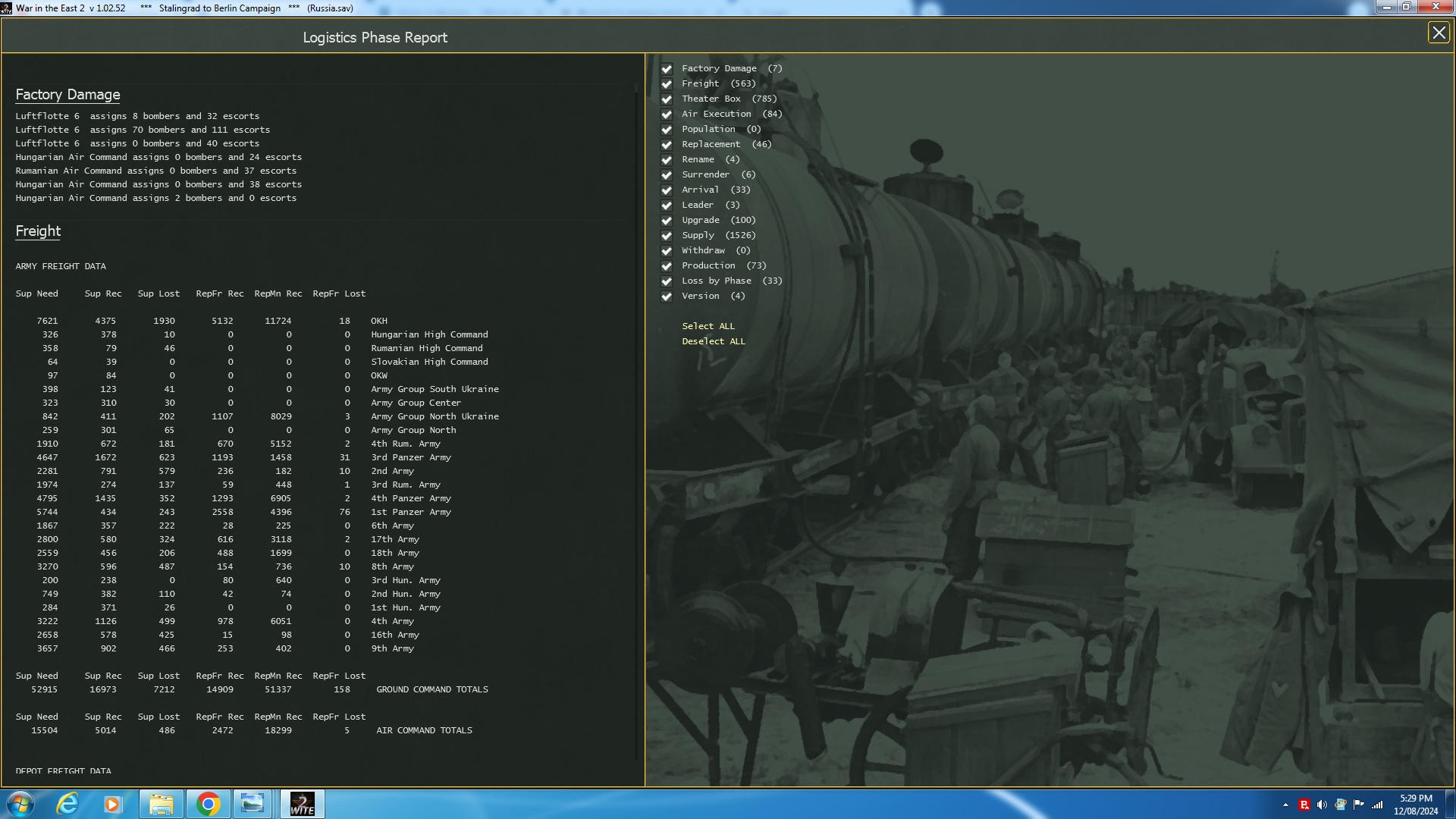Uncheck the Theater Box (785) option

pyautogui.click(x=667, y=99)
